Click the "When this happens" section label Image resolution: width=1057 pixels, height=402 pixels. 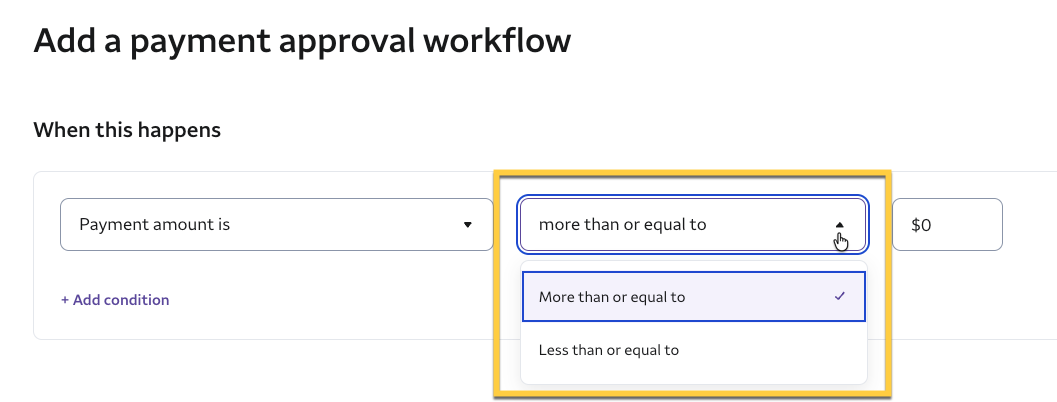127,130
